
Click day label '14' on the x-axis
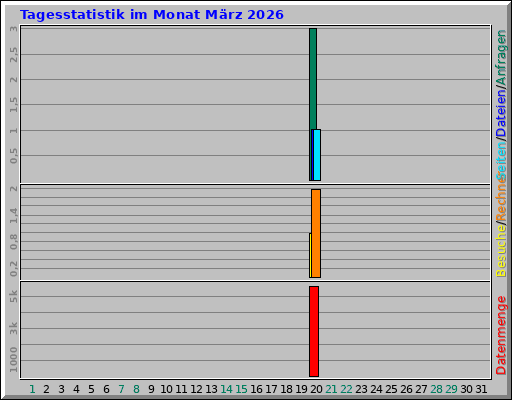(x=226, y=389)
